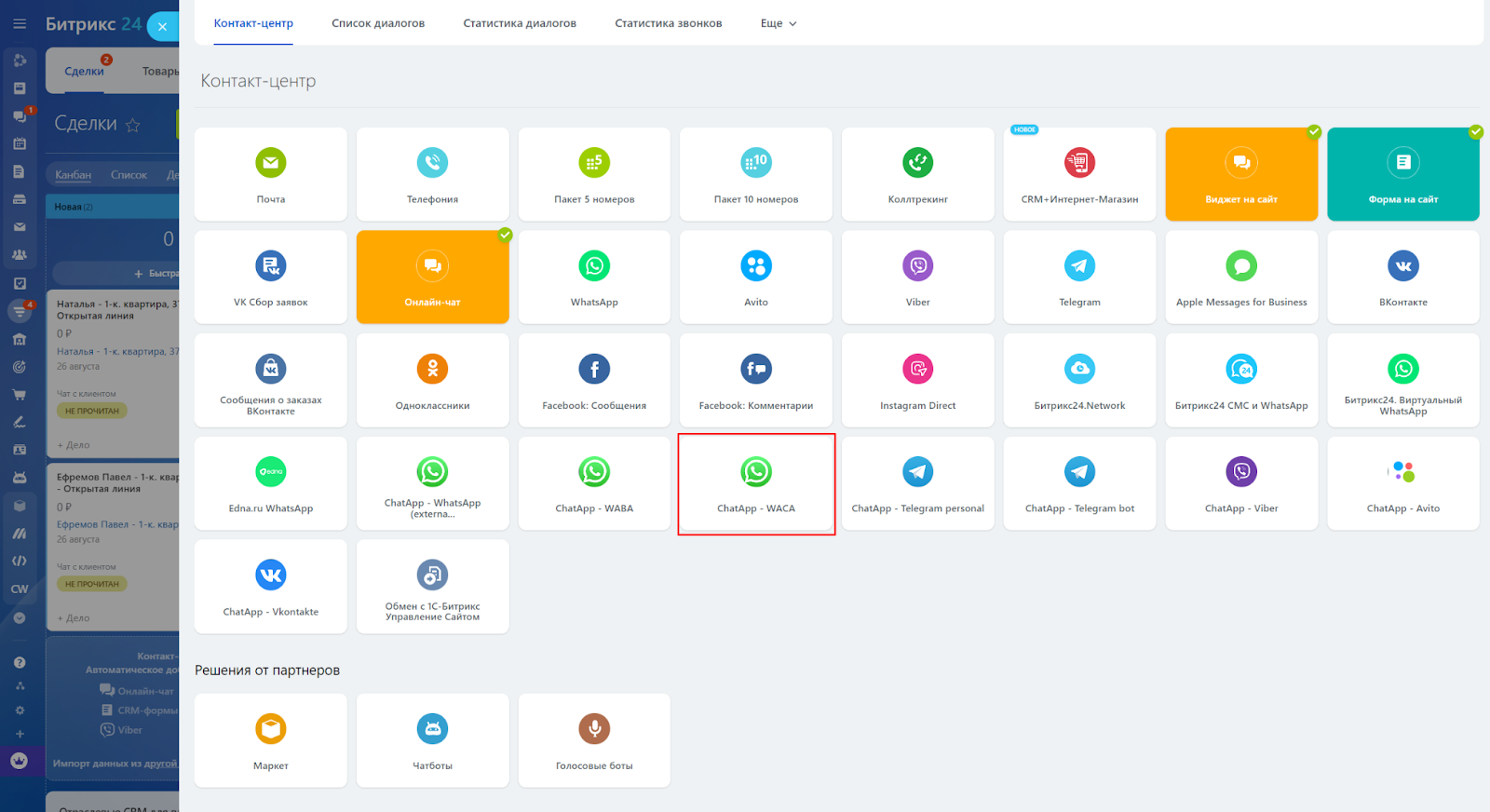Open the ChatApp - Viber tile
The image size is (1490, 812).
click(1241, 483)
